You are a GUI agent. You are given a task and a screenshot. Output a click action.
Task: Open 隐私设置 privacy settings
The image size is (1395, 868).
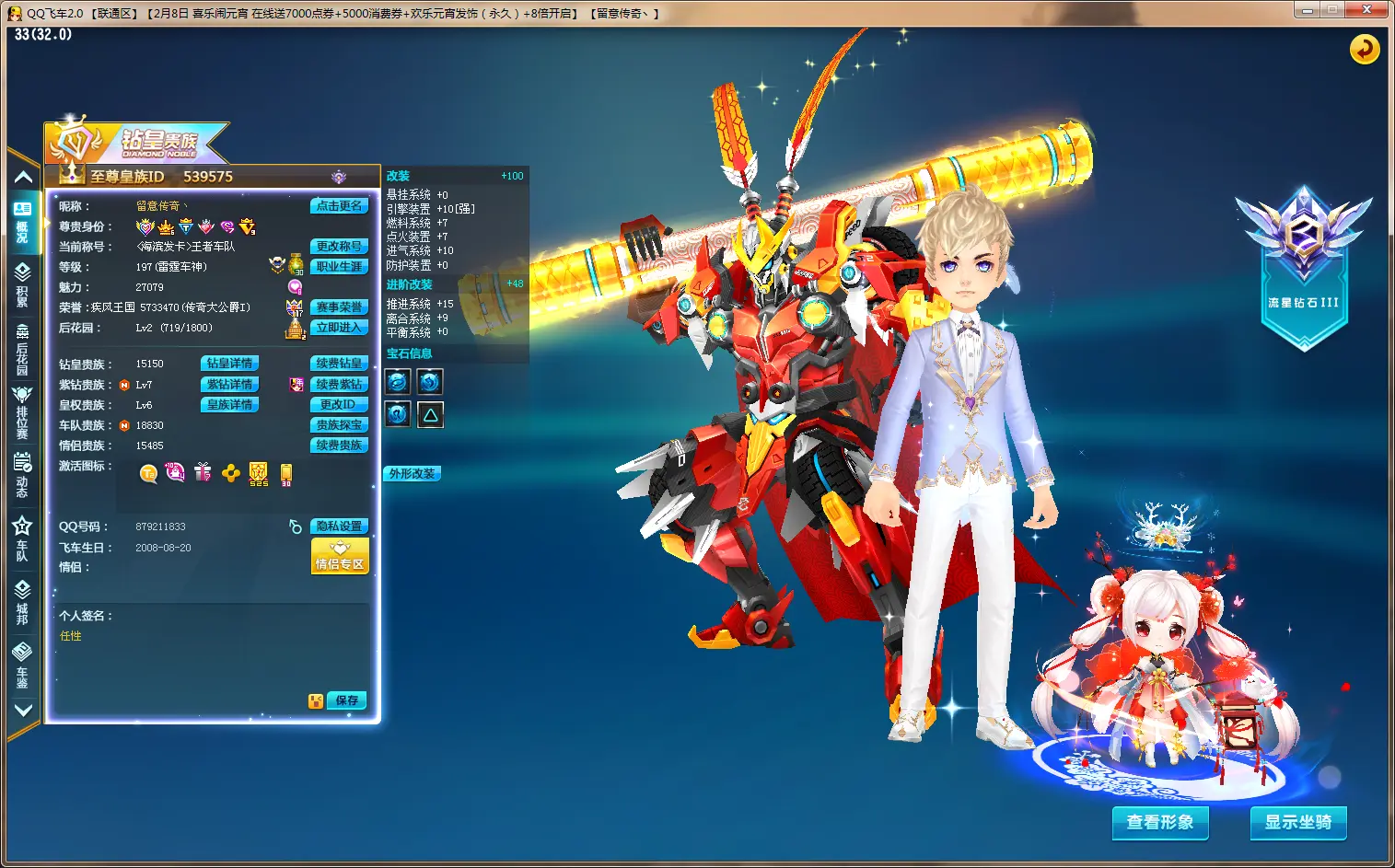[339, 527]
